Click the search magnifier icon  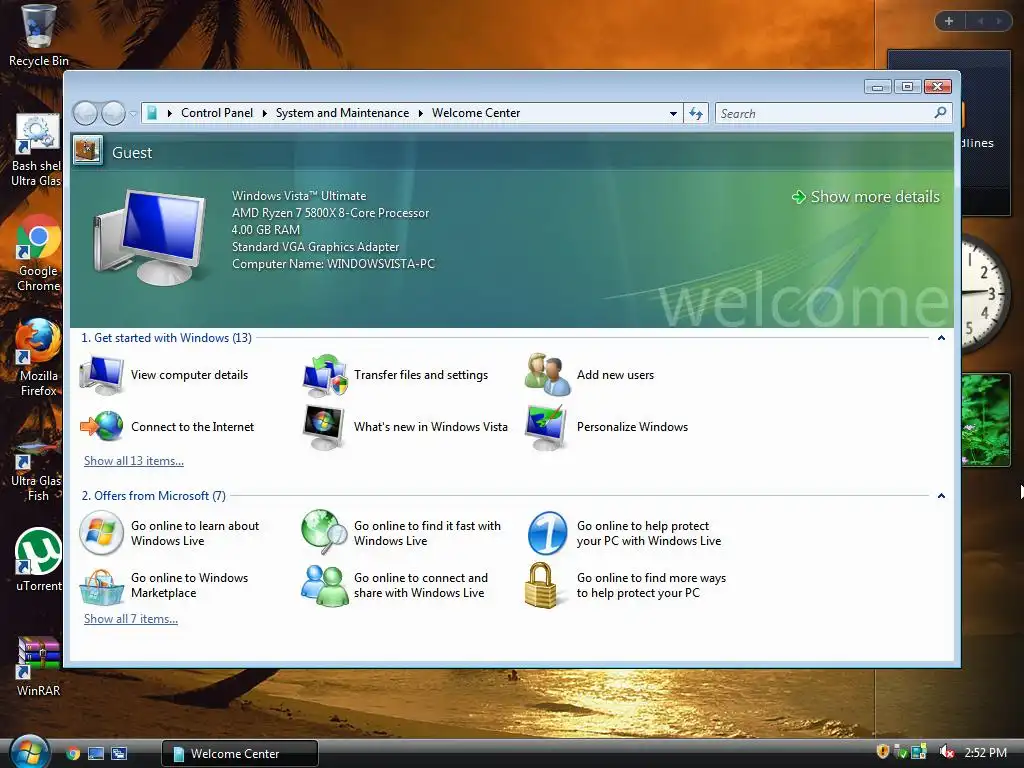click(x=940, y=113)
